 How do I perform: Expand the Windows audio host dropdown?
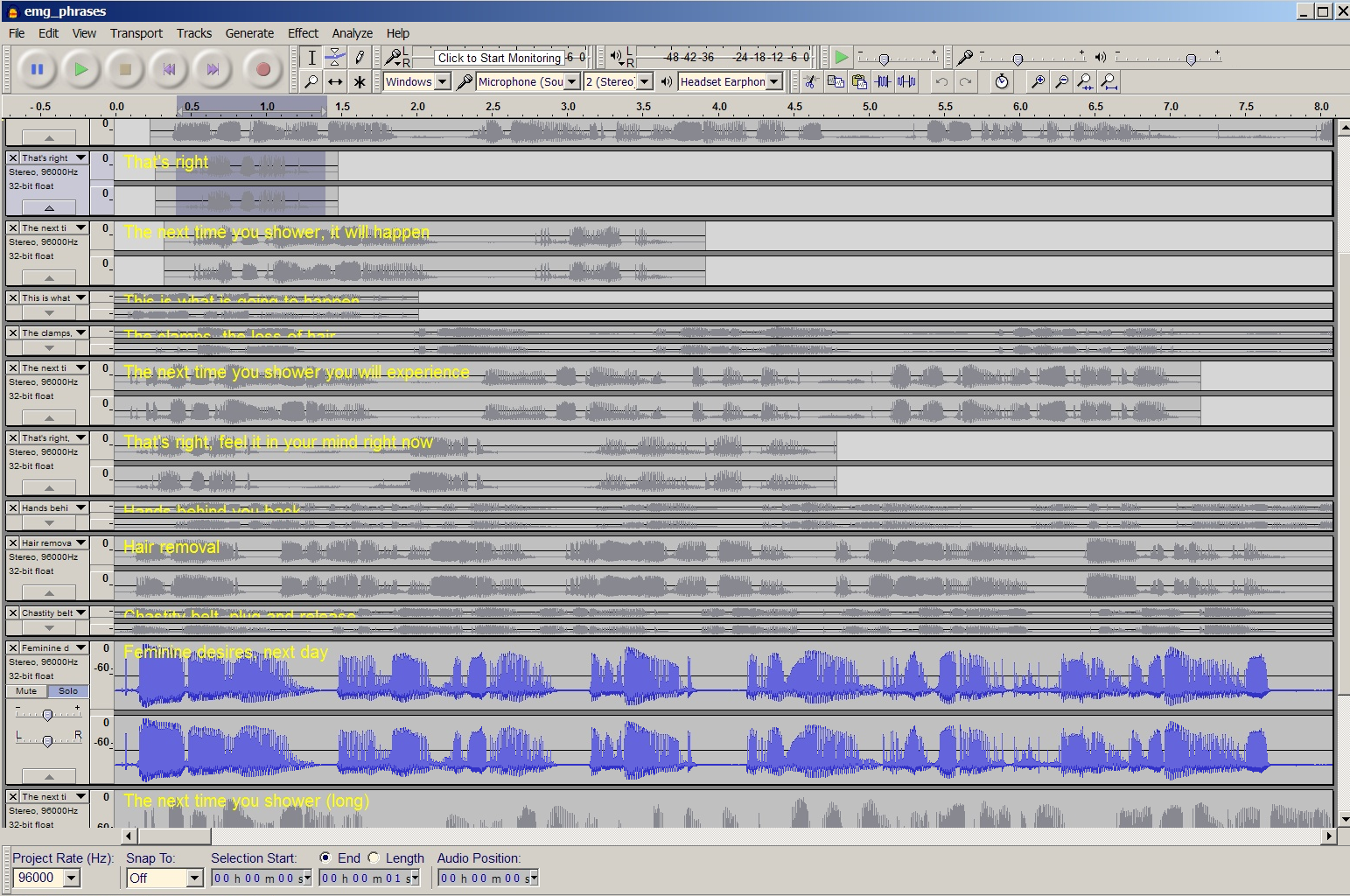pos(443,81)
